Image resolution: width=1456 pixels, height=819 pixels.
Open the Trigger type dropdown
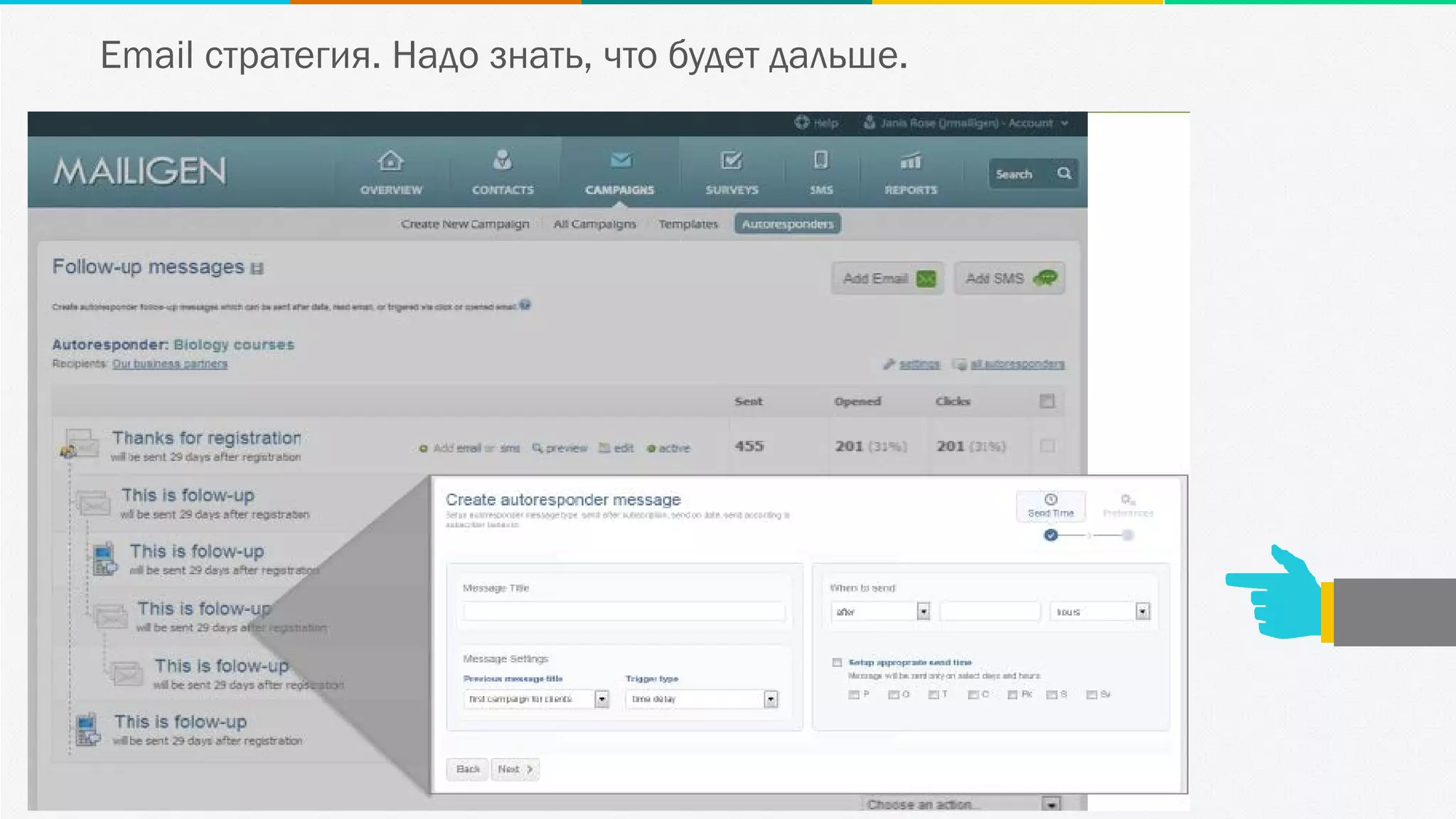coord(702,699)
